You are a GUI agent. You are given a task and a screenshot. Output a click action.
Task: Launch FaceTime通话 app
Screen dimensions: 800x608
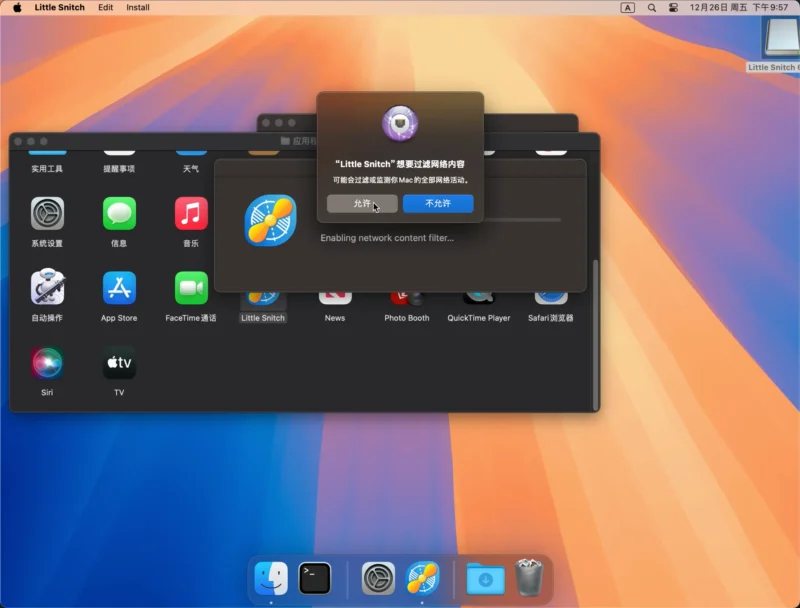(x=191, y=288)
